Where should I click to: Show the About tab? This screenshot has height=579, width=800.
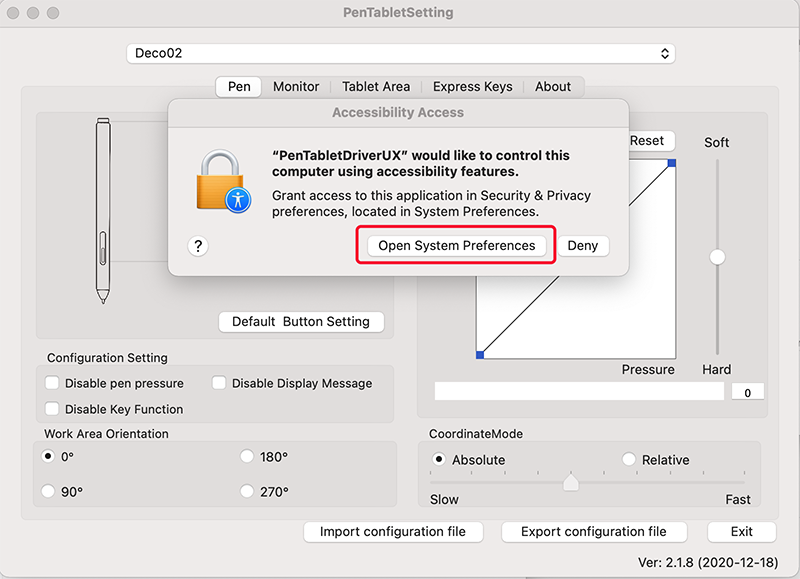pyautogui.click(x=553, y=87)
